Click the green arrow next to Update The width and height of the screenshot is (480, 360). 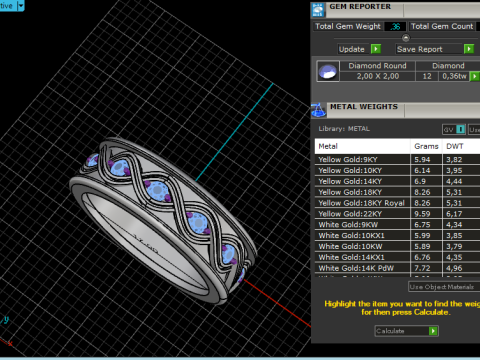point(376,49)
